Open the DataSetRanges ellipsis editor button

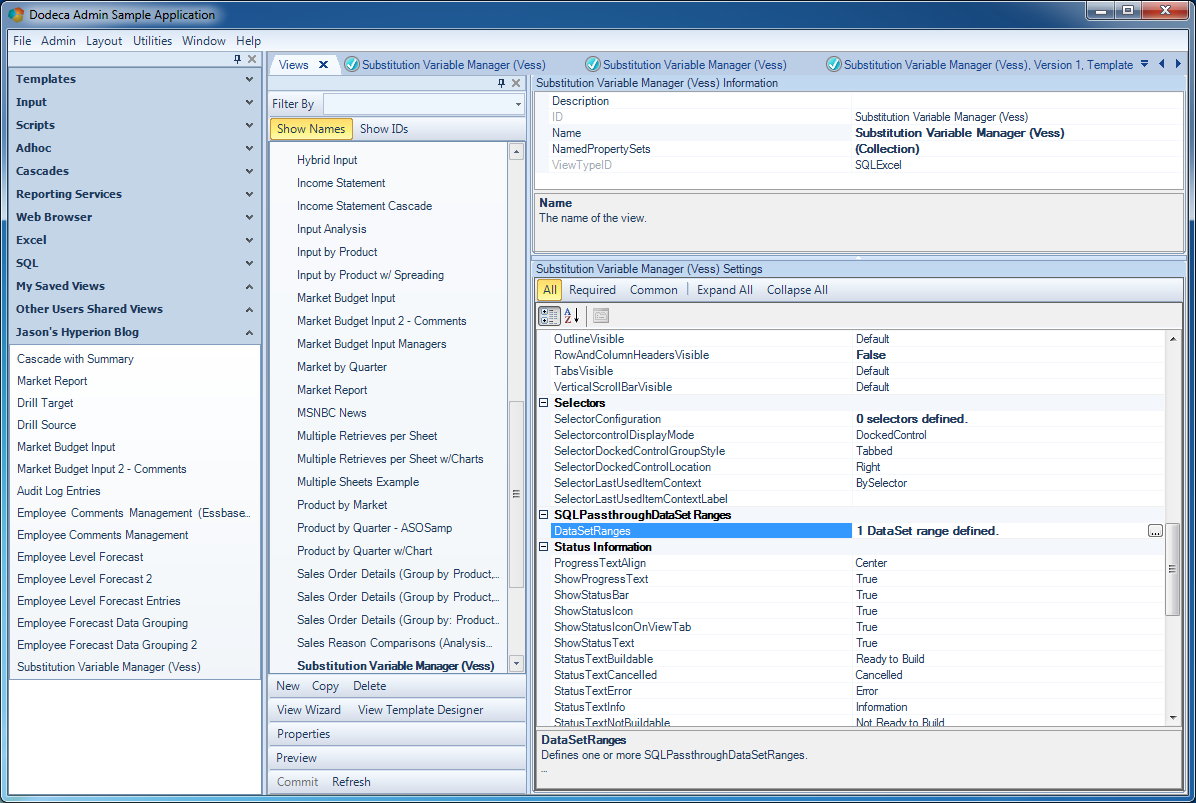(x=1155, y=531)
